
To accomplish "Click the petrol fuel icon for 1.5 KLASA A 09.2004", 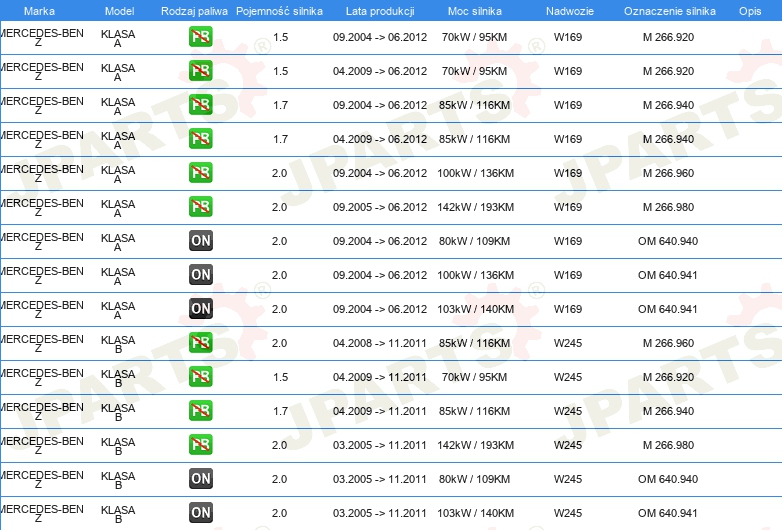I will click(x=200, y=37).
